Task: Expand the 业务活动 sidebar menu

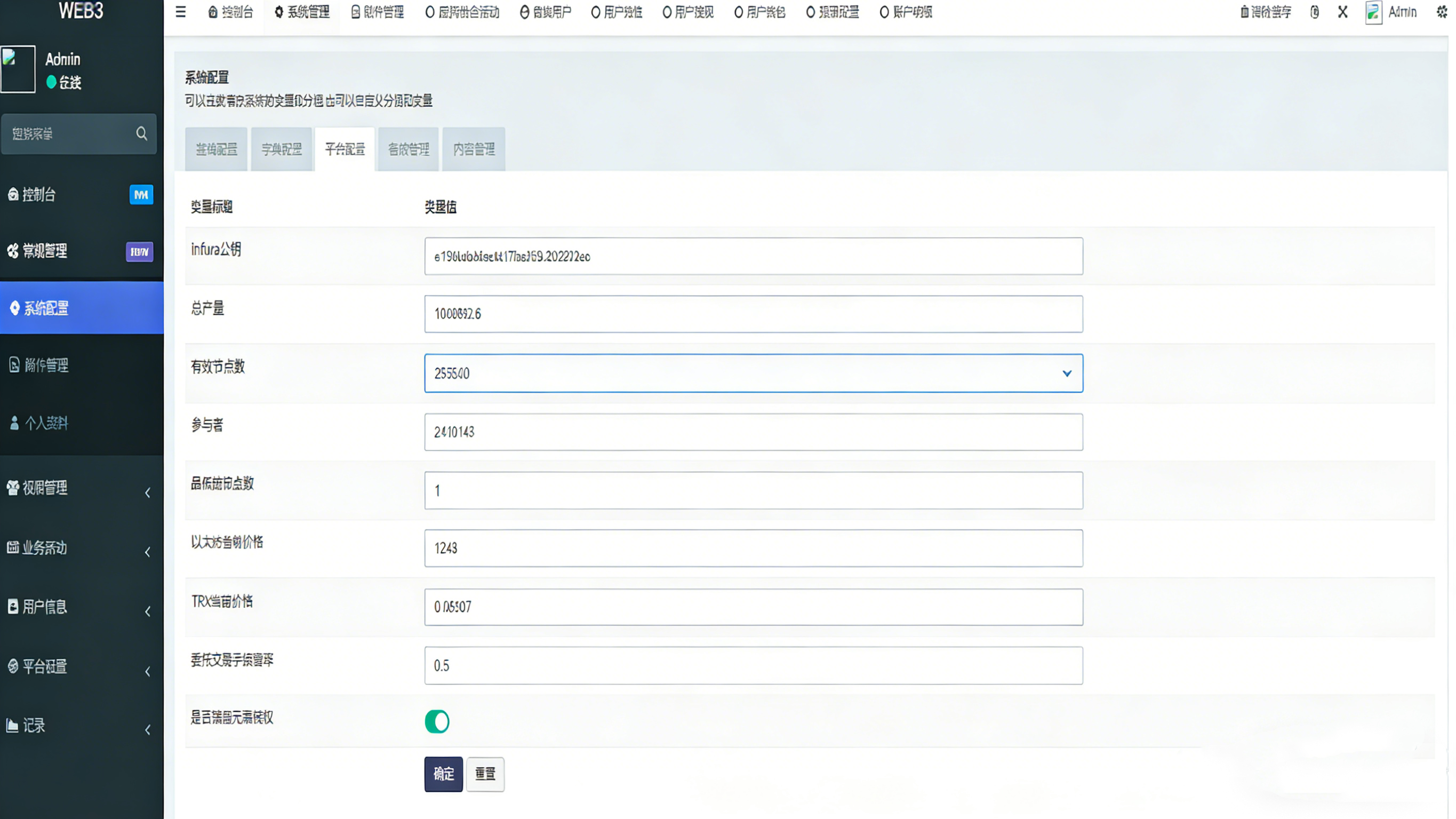Action: (44, 547)
